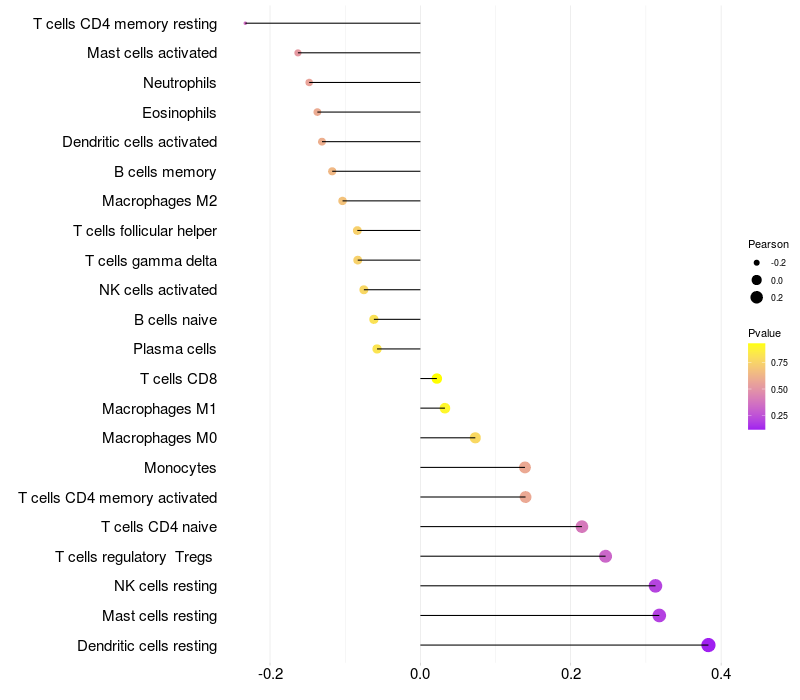Image resolution: width=800 pixels, height=700 pixels.
Task: Select the Mast cells resting purple dot
Action: click(659, 615)
